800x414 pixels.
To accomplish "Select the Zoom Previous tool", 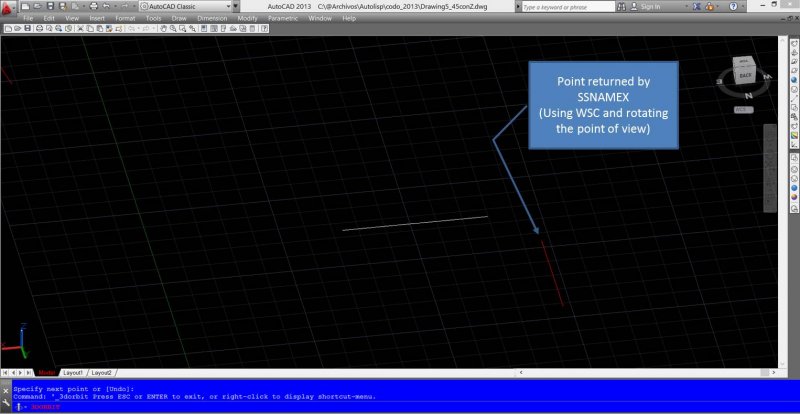I will [192, 29].
